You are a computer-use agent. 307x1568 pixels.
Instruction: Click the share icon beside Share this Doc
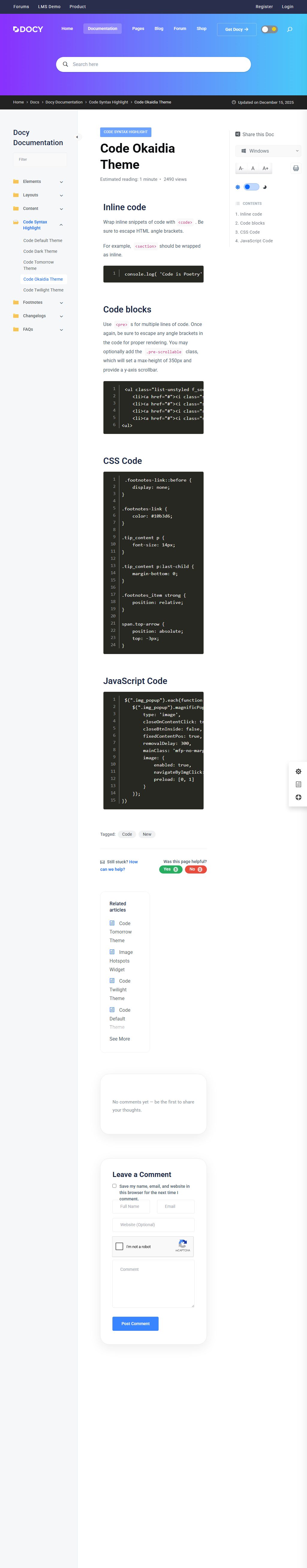click(x=237, y=134)
